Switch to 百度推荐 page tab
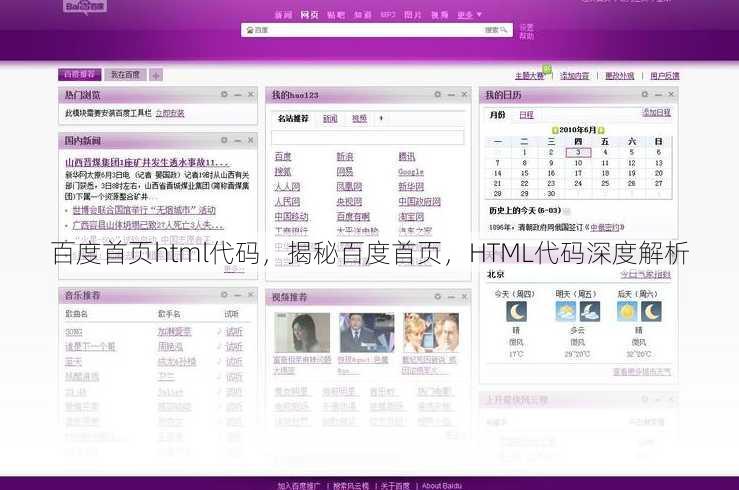Screen dimensions: 739x490 (x=80, y=74)
